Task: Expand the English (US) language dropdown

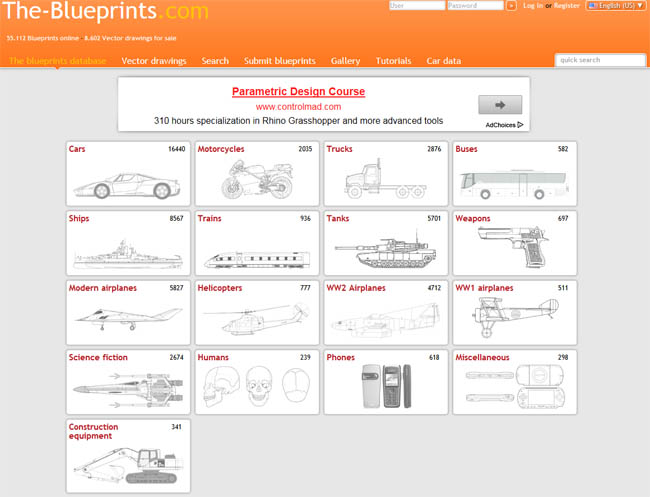Action: point(616,5)
